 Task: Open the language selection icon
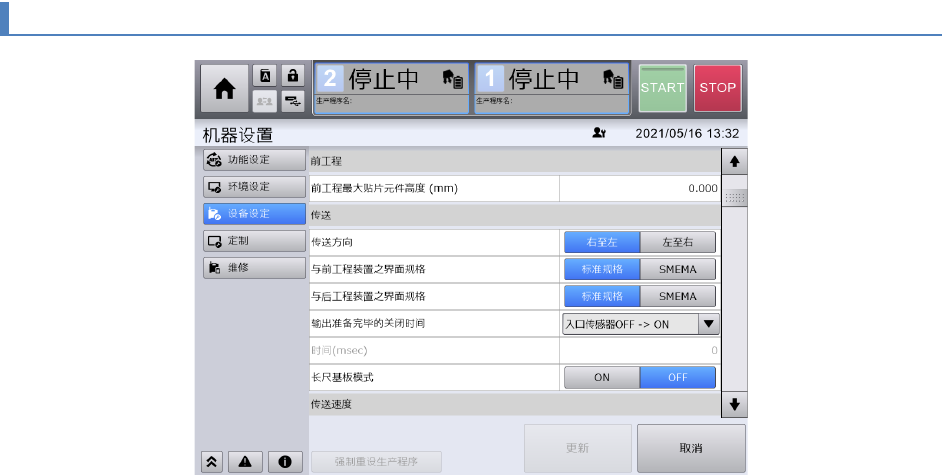coord(264,76)
